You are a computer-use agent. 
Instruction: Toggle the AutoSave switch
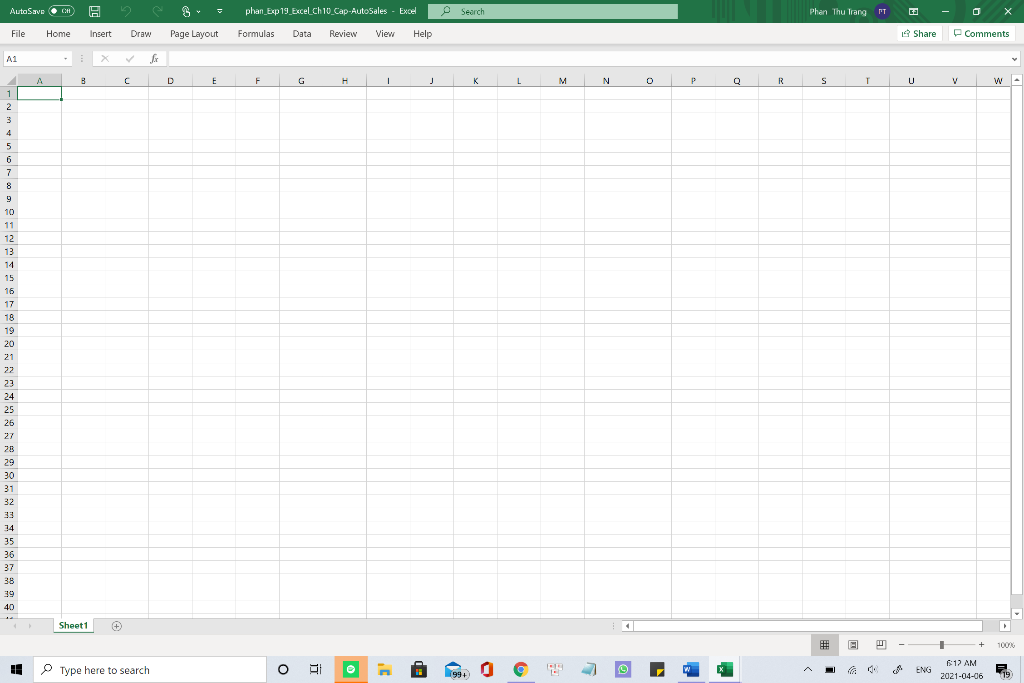tap(61, 11)
